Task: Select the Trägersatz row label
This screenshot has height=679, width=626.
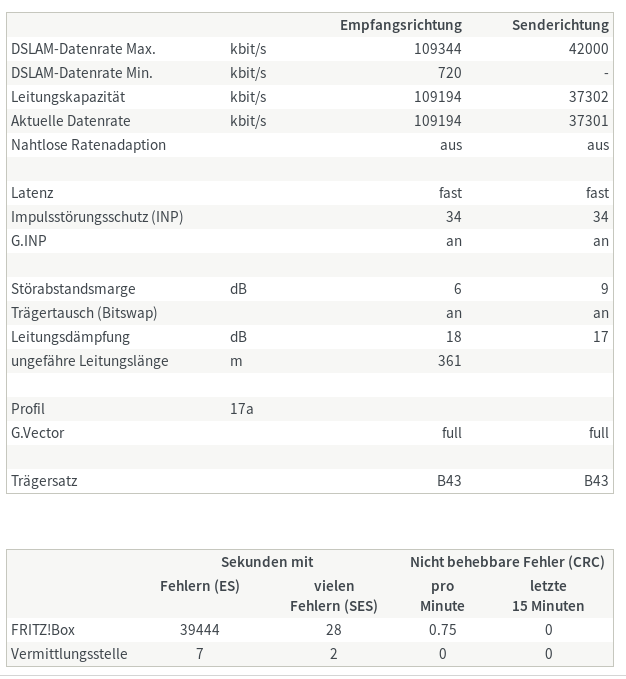Action: 44,481
